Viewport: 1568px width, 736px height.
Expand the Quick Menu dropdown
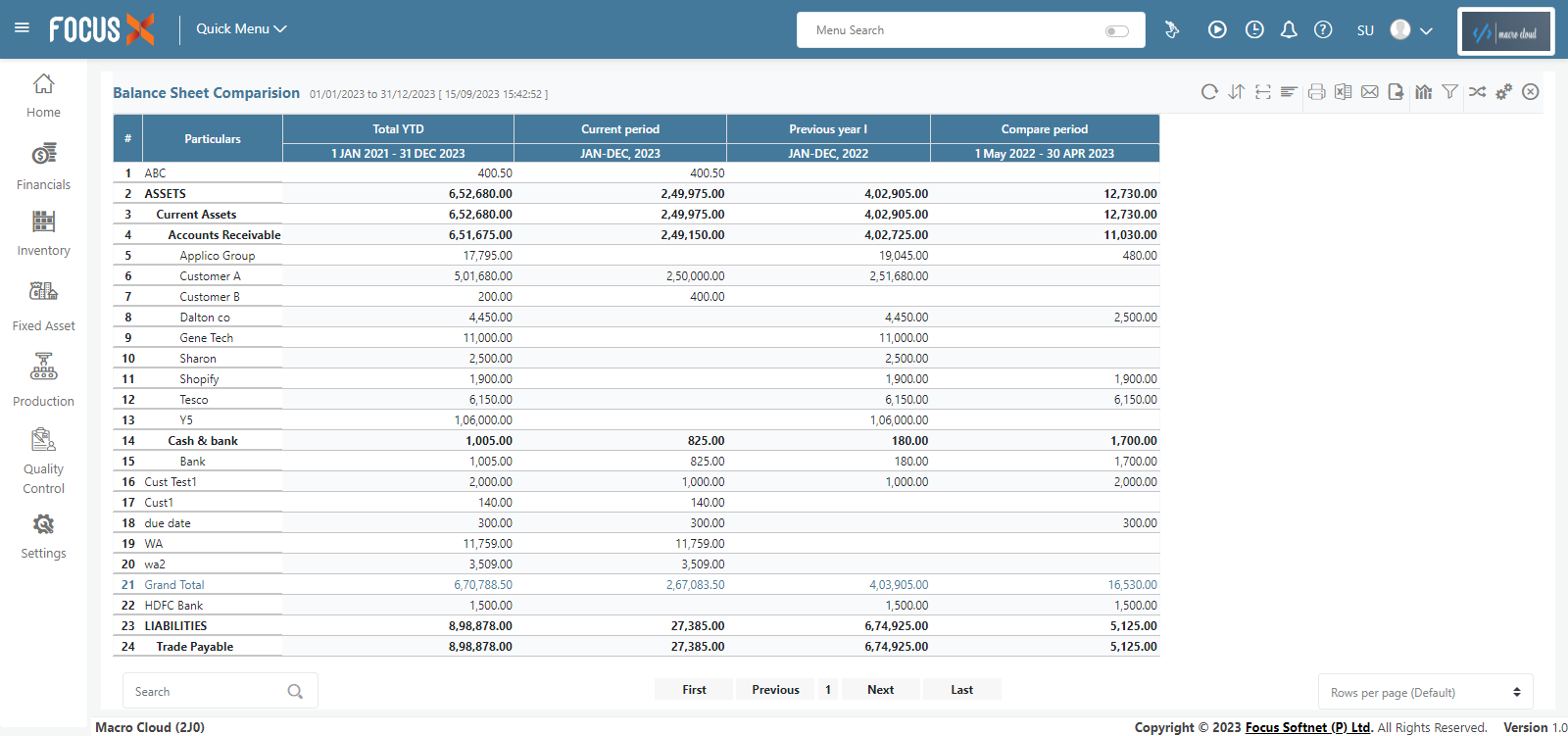(241, 29)
